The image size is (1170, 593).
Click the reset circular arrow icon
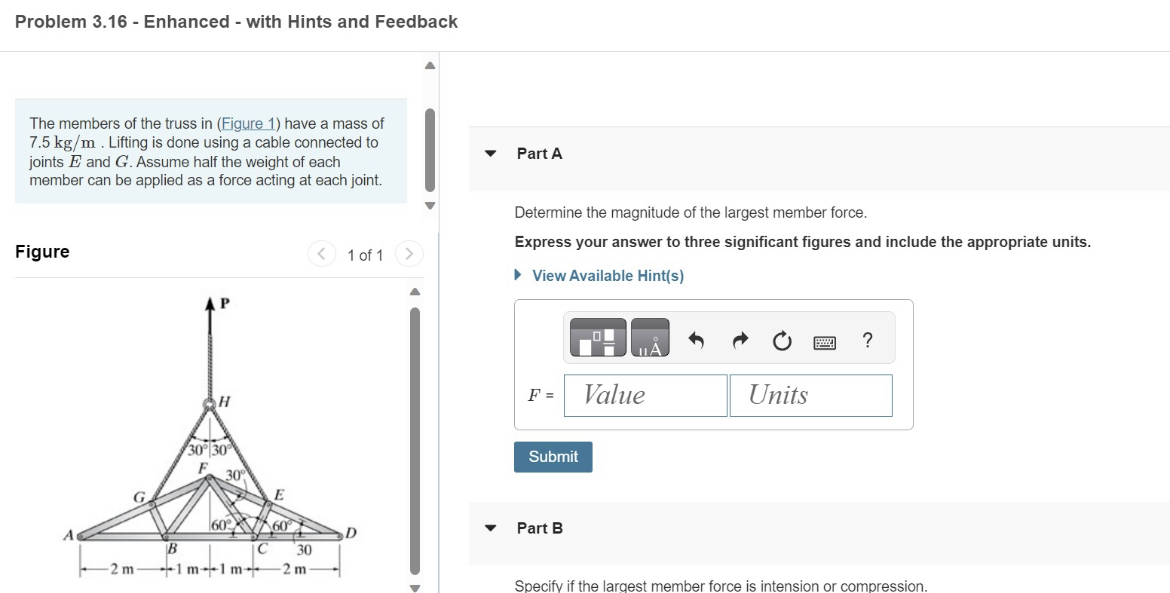click(x=781, y=342)
